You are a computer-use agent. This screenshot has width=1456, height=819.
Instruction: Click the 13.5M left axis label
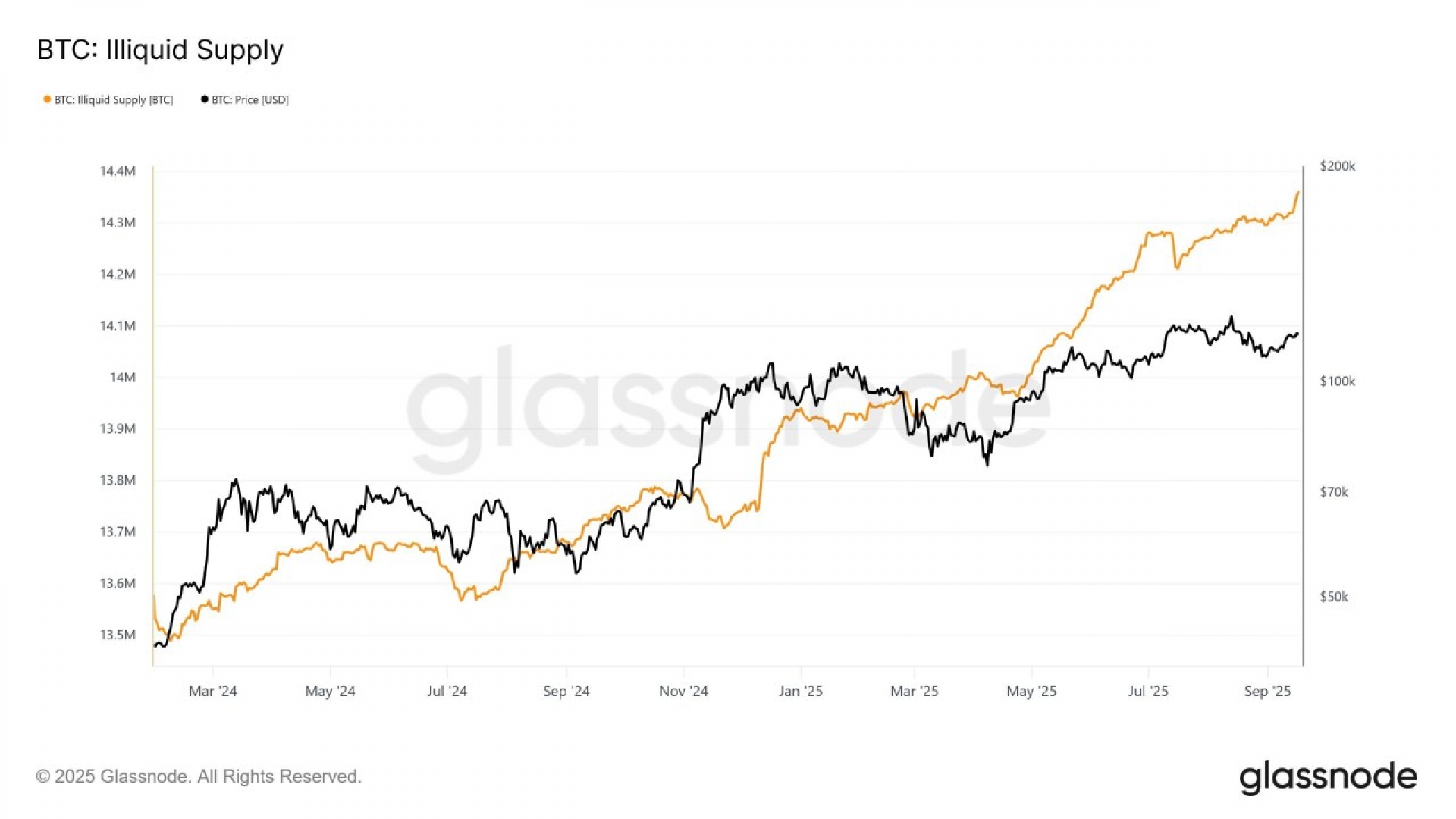click(x=118, y=635)
